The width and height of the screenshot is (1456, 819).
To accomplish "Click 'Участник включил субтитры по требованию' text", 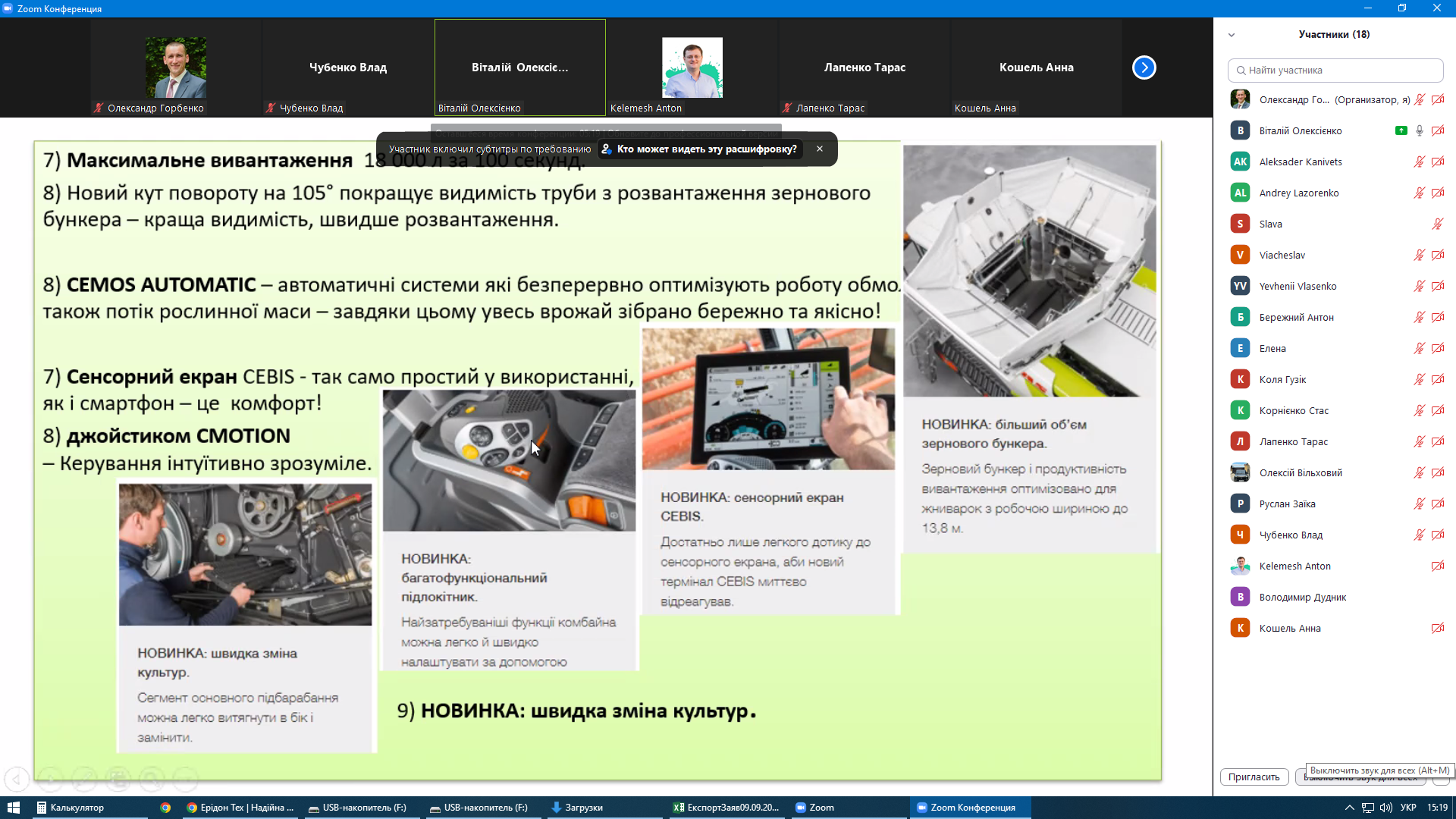I will [490, 149].
